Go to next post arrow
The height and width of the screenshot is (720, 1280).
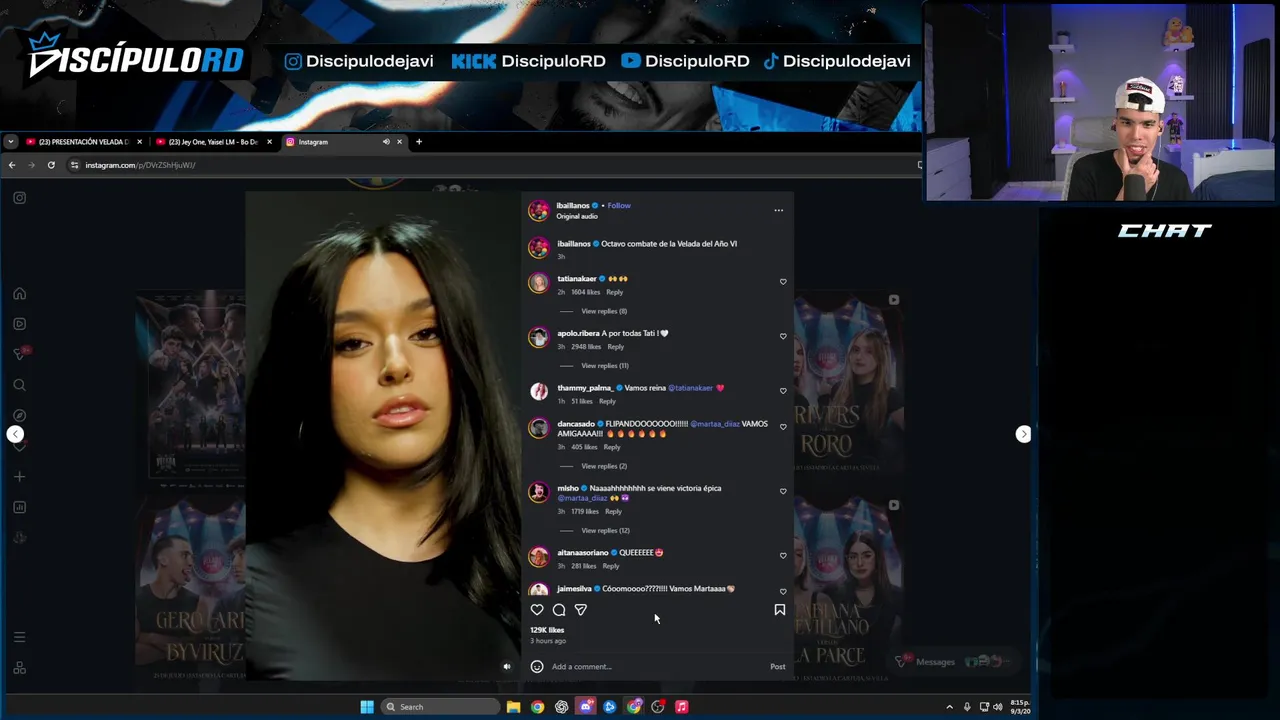(1023, 434)
